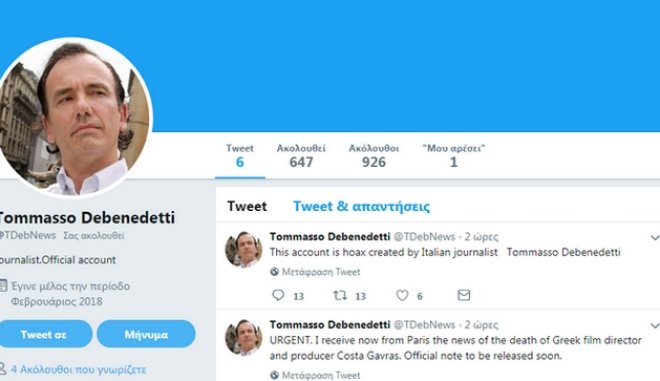Click person icon beside known followers
The height and width of the screenshot is (381, 660).
(x=3, y=369)
